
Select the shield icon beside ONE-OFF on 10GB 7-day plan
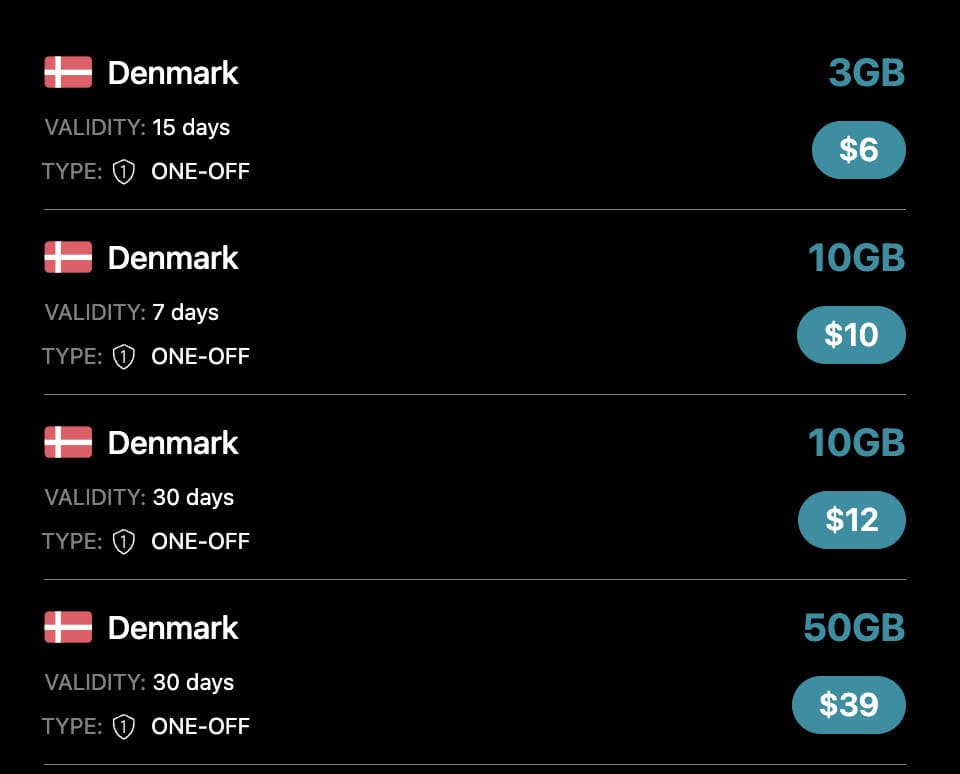pos(127,356)
